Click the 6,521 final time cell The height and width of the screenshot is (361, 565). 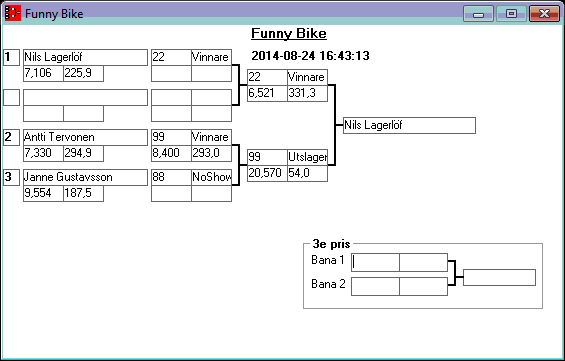click(x=267, y=93)
